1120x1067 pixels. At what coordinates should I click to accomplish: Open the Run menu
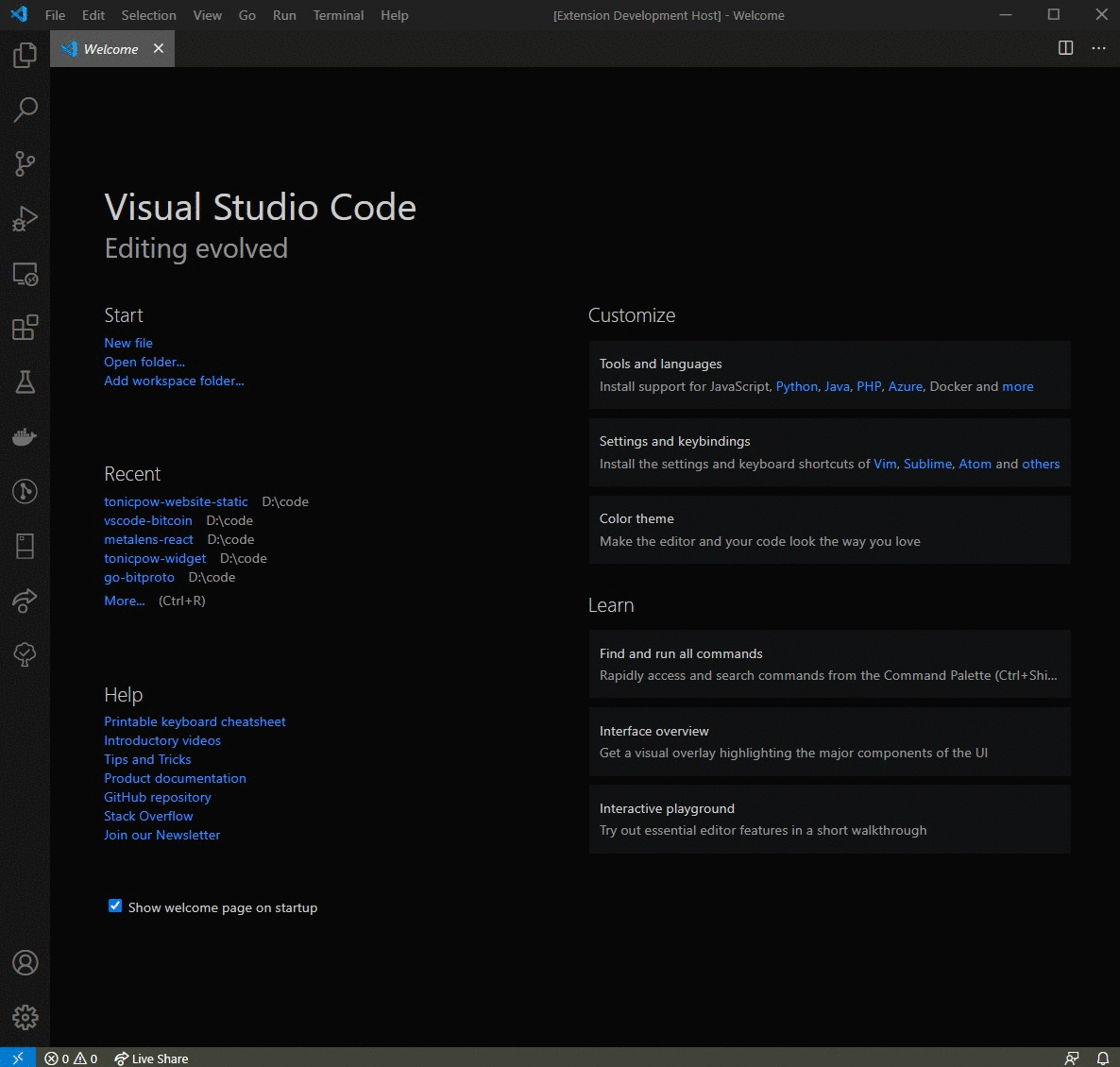coord(284,15)
